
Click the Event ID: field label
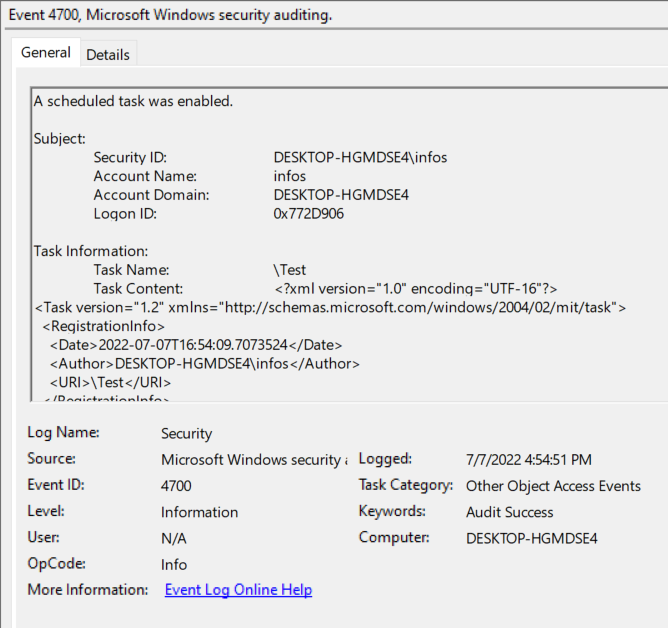tap(56, 485)
